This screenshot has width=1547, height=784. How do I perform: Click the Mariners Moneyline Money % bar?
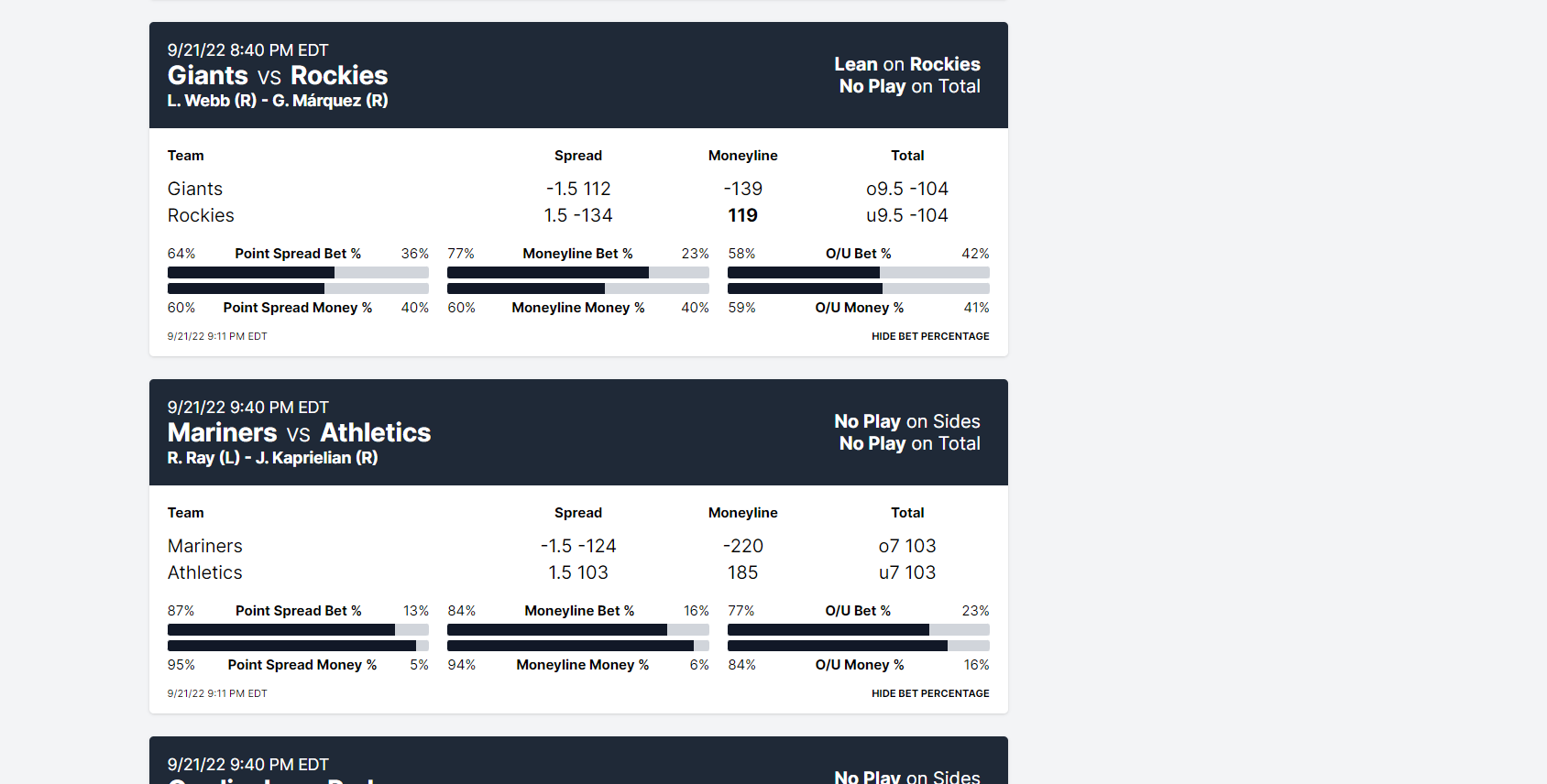(x=578, y=646)
